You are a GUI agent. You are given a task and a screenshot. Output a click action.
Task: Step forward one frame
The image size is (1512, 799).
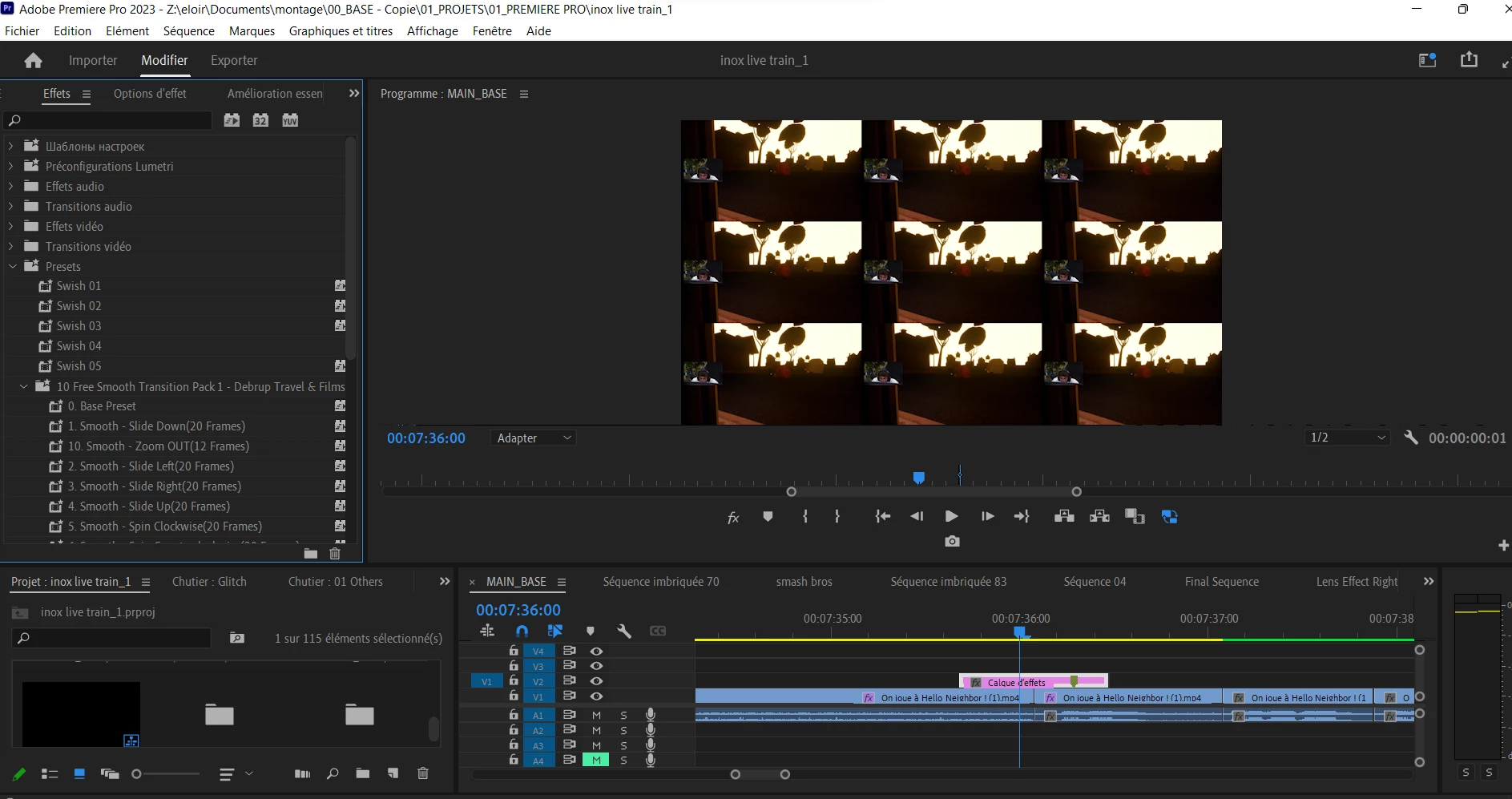coord(987,517)
